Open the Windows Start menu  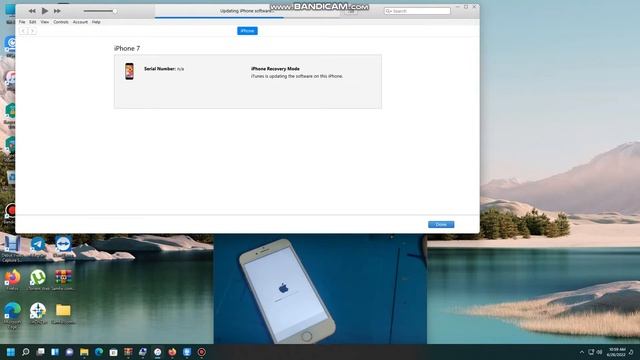tap(11, 352)
